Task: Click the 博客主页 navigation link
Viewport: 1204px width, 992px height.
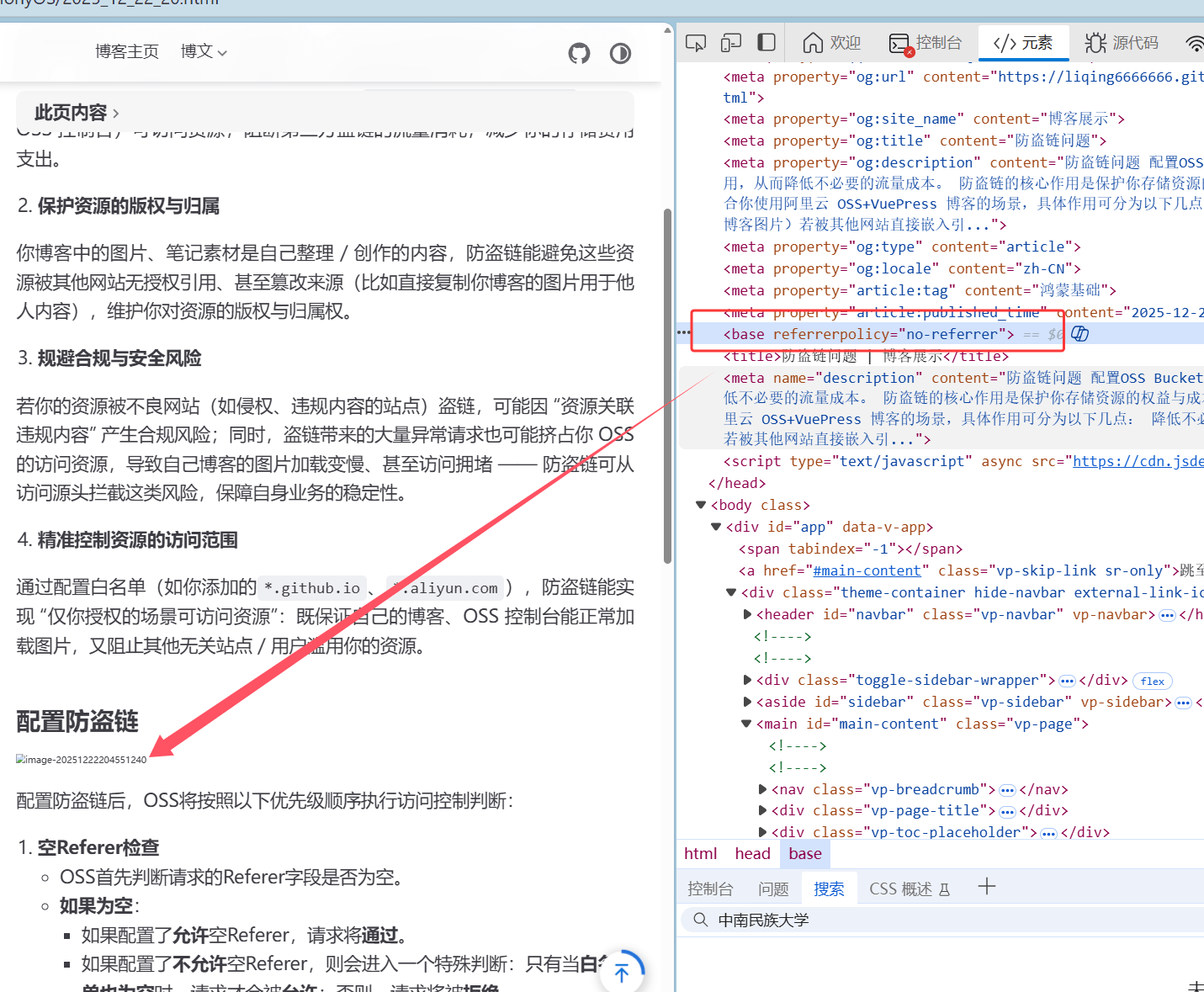Action: (x=127, y=52)
